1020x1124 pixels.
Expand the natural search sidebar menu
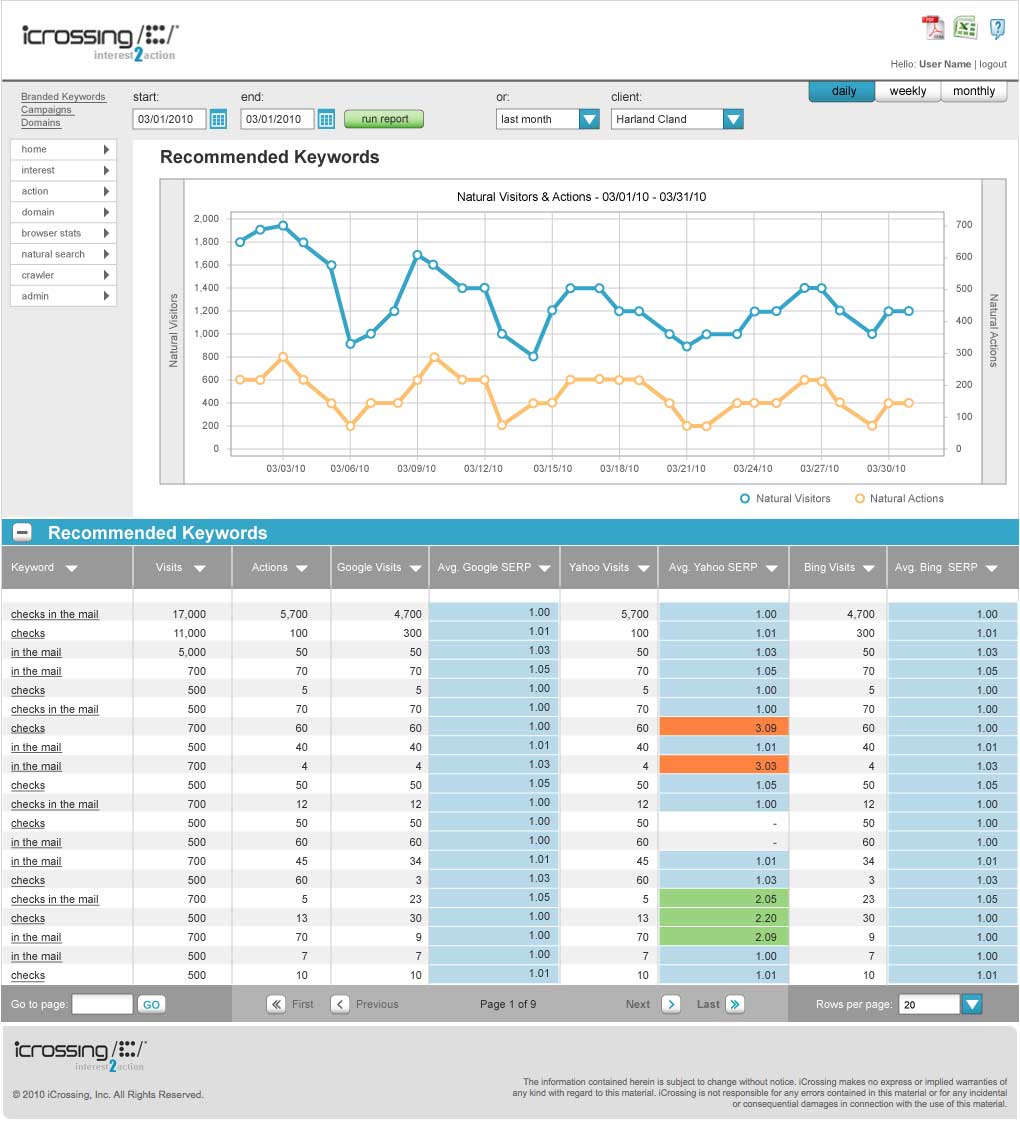(64, 254)
